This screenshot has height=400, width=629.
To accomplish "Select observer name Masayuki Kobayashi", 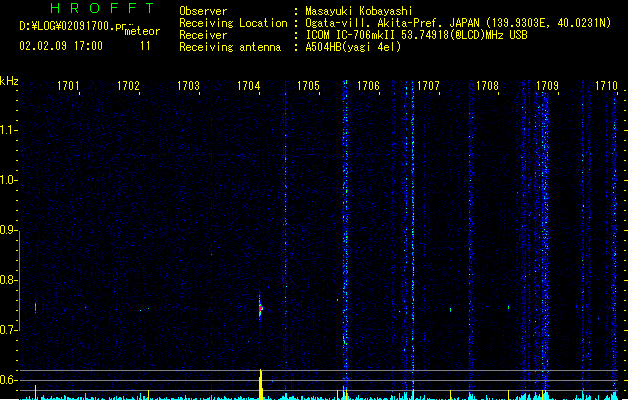I will (x=359, y=11).
